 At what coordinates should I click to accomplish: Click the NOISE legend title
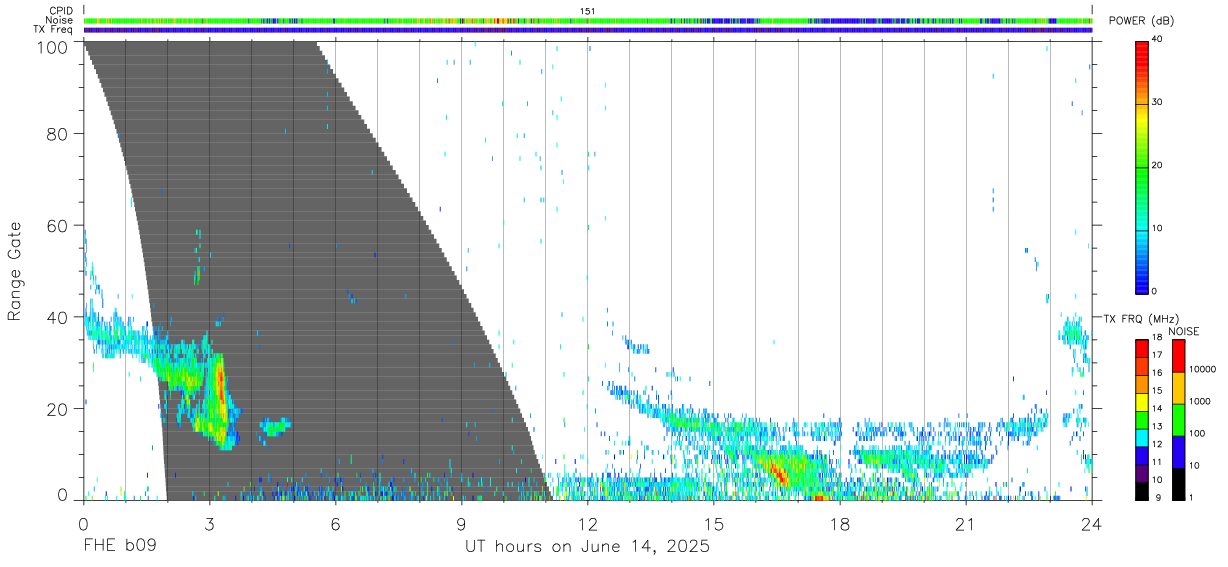(1183, 332)
